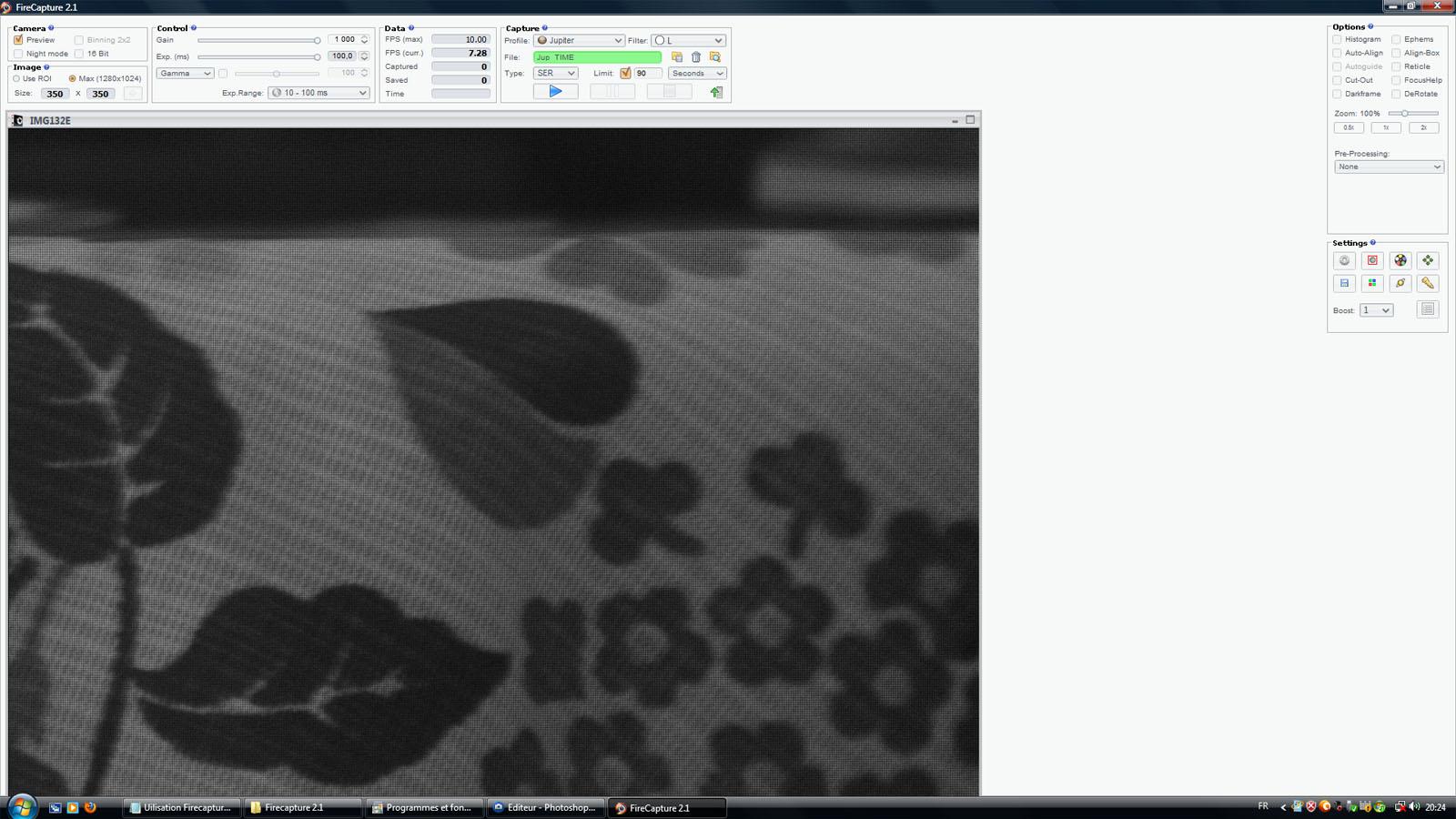The height and width of the screenshot is (819, 1456).
Task: Click the Settings panel help icon
Action: click(x=1373, y=243)
